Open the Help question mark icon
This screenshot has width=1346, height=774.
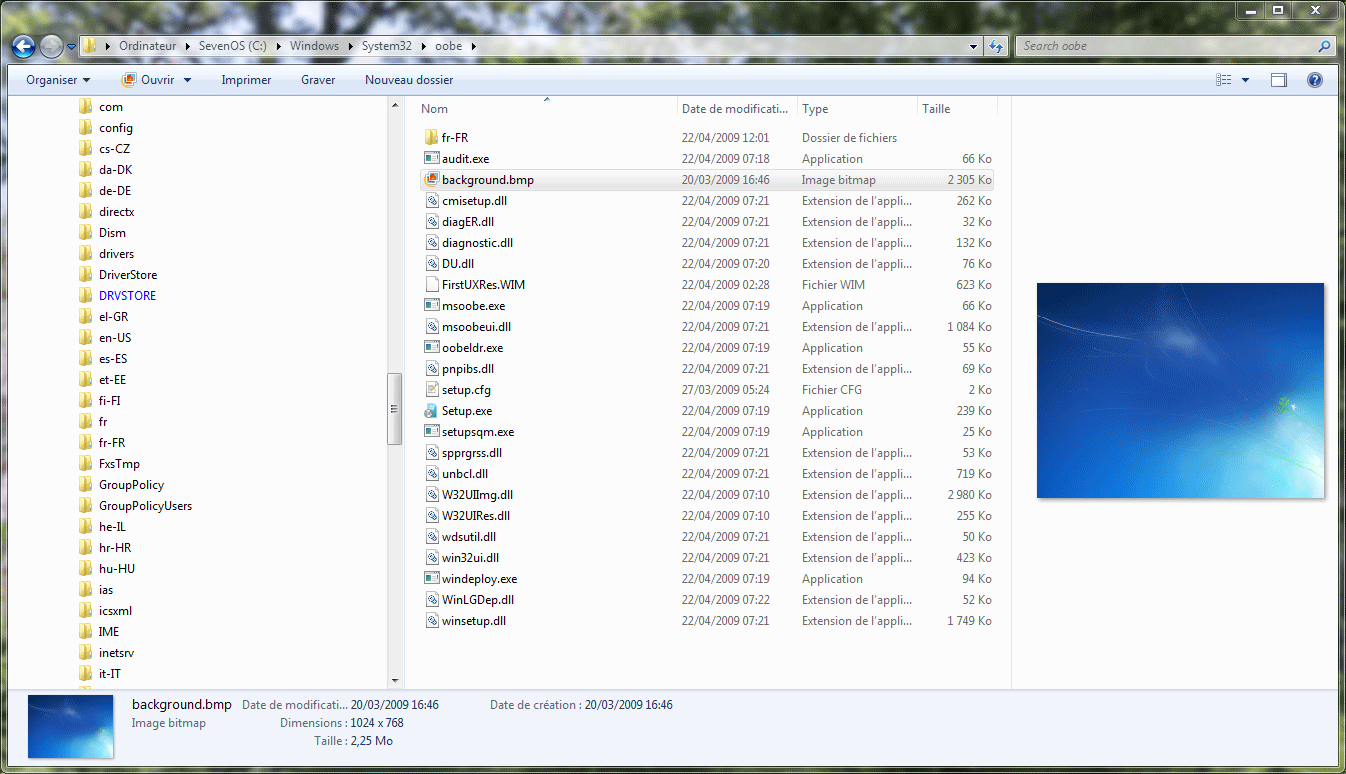pyautogui.click(x=1315, y=80)
